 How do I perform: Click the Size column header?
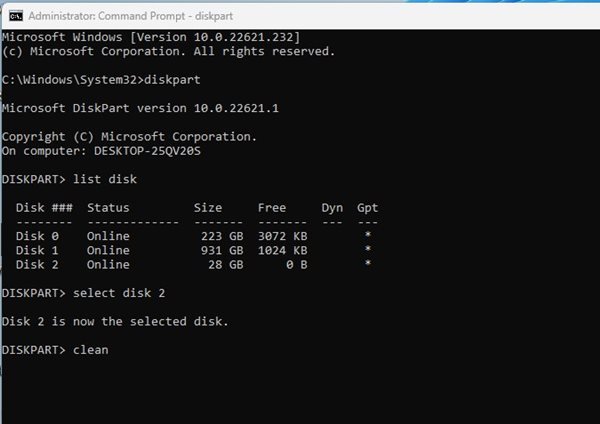[208, 207]
